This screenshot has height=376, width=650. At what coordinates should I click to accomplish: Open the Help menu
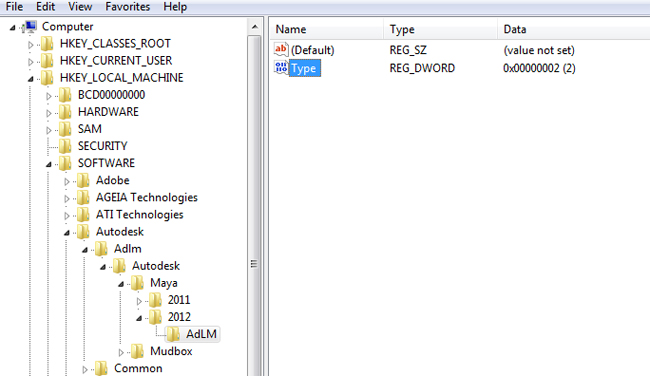click(175, 7)
